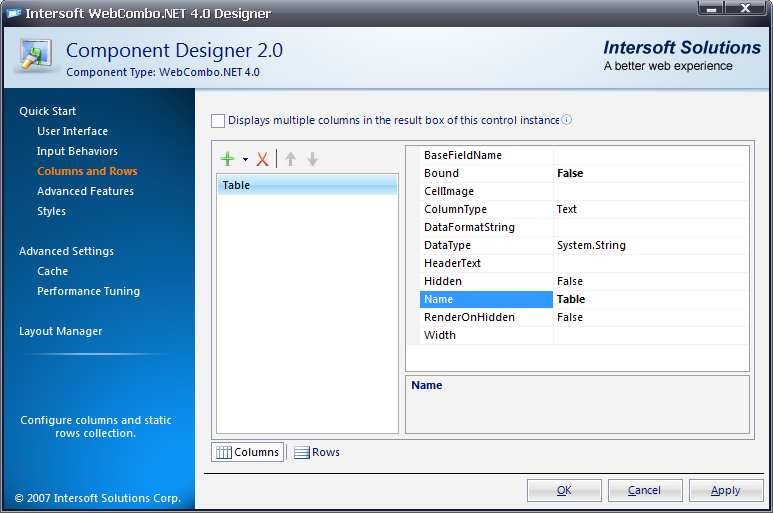Click the red X delete column icon
The width and height of the screenshot is (773, 514).
click(x=263, y=159)
